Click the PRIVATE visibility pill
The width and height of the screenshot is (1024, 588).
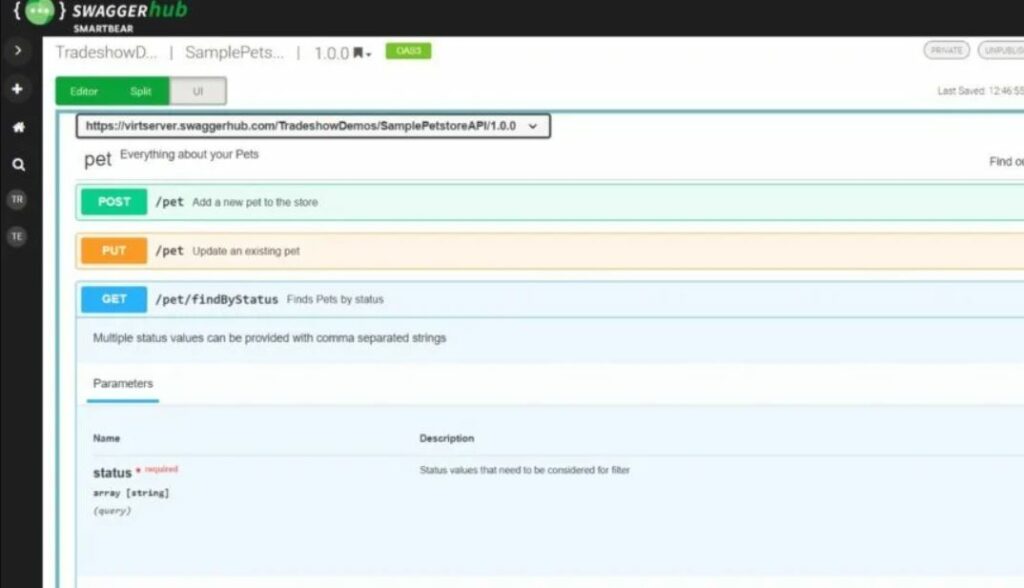coord(946,50)
